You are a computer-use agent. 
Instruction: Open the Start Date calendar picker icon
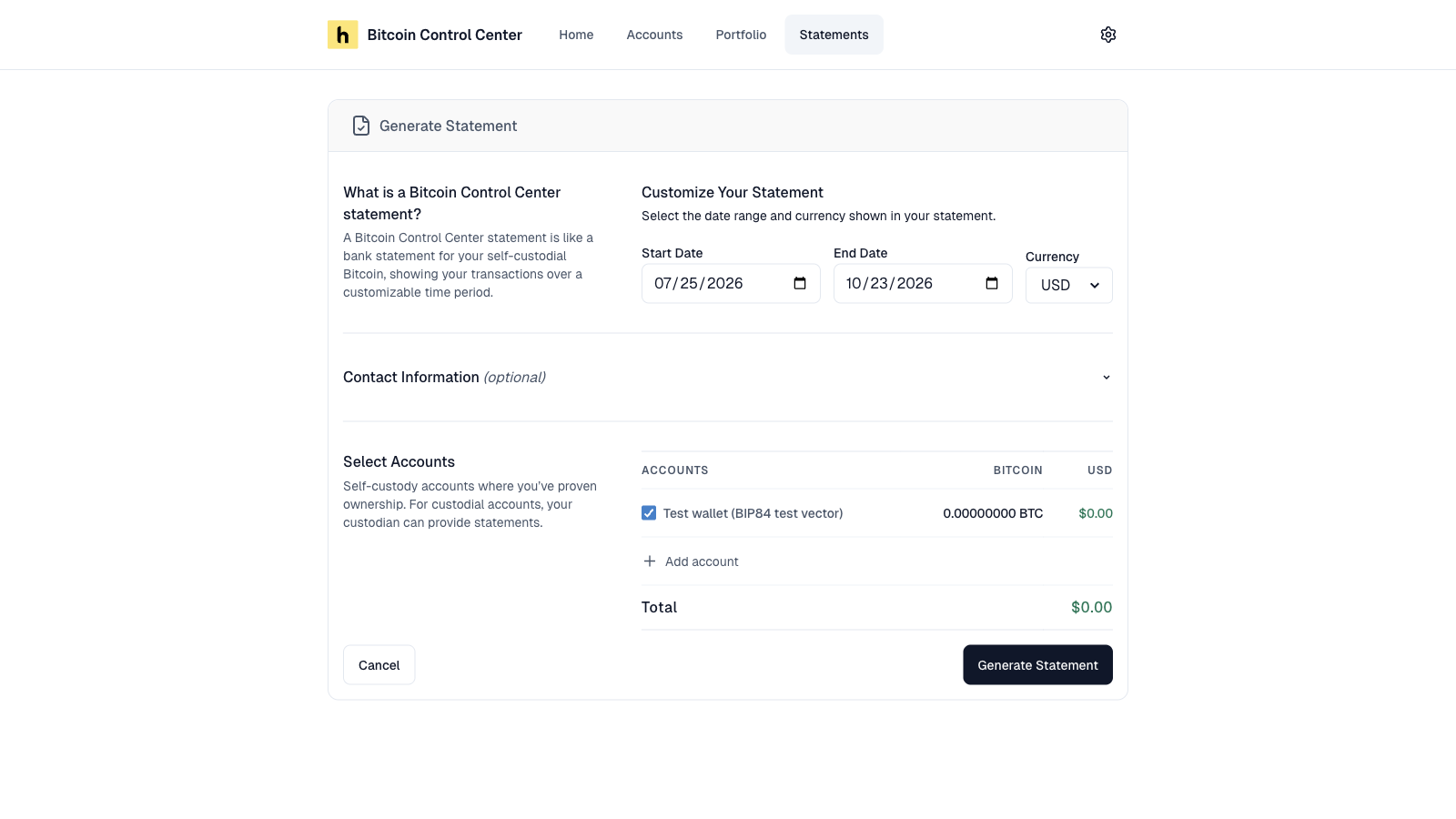[x=800, y=283]
